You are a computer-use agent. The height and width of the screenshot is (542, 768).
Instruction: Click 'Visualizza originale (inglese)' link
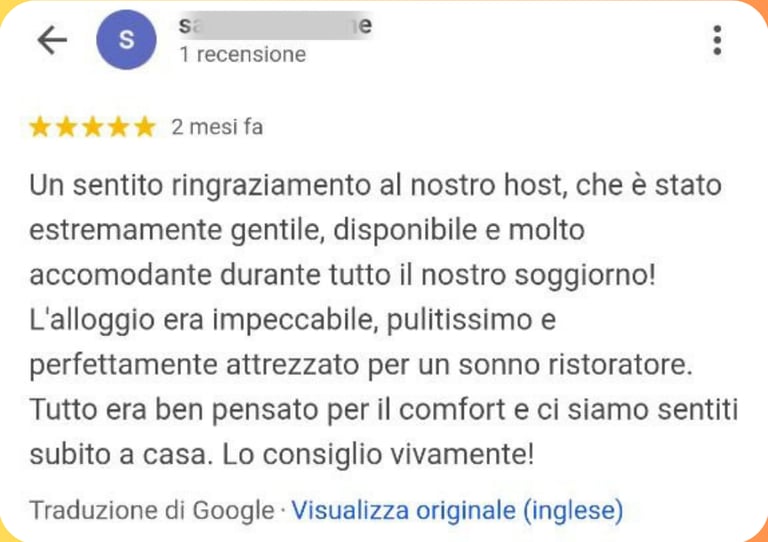coord(457,510)
